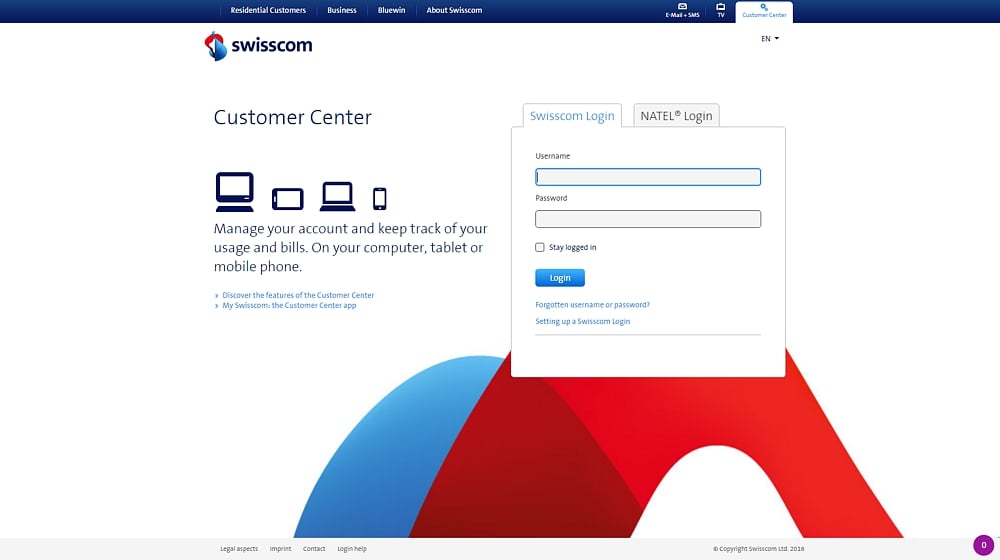This screenshot has width=1000, height=560.
Task: Click the mobile phone icon
Action: (x=379, y=199)
